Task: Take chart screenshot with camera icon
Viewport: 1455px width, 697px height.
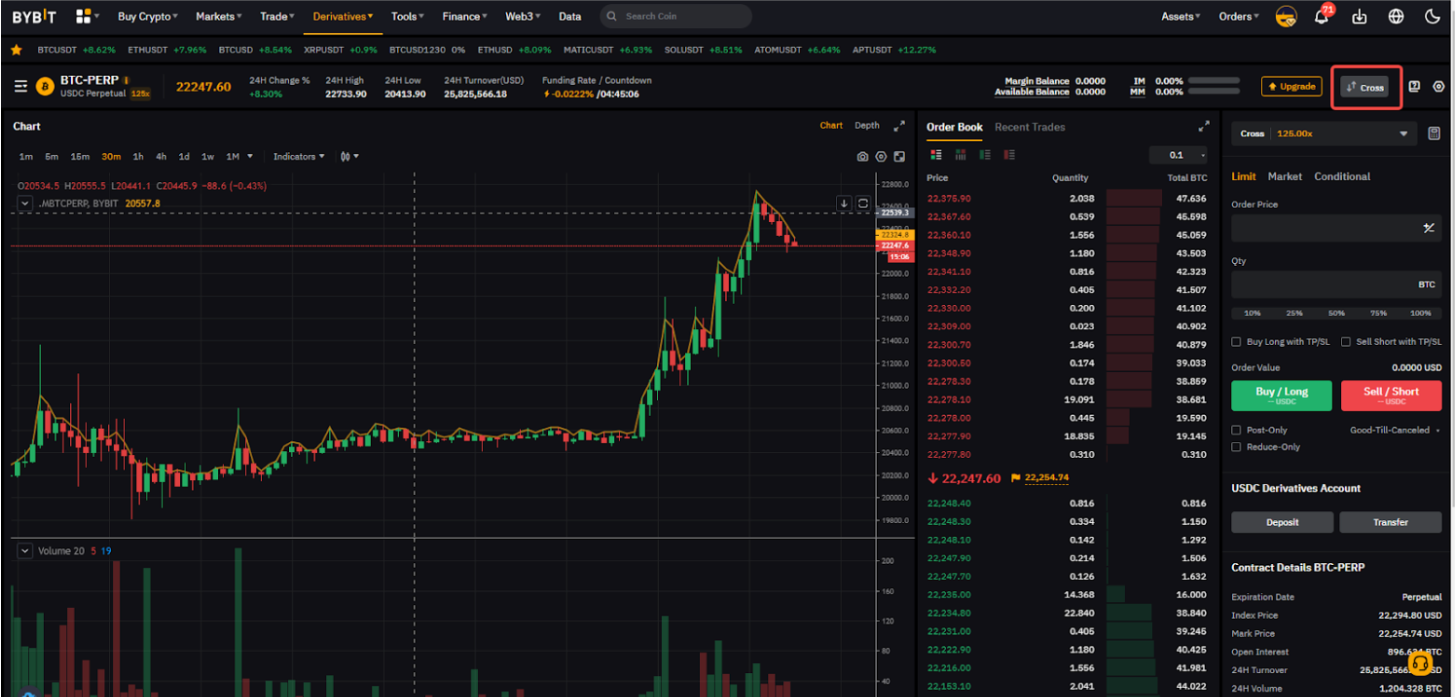Action: click(862, 157)
